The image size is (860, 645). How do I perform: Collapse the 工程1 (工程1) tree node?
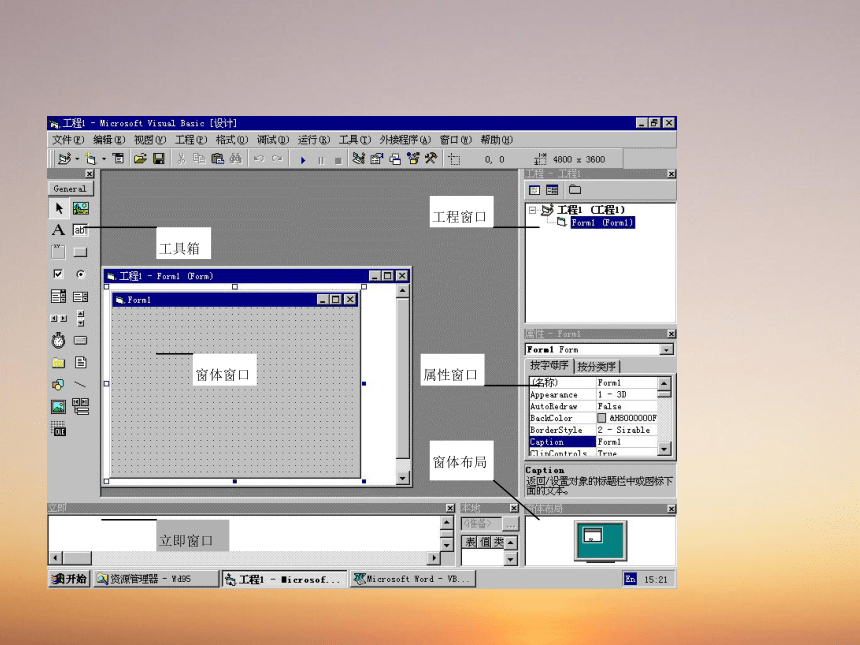tap(532, 210)
